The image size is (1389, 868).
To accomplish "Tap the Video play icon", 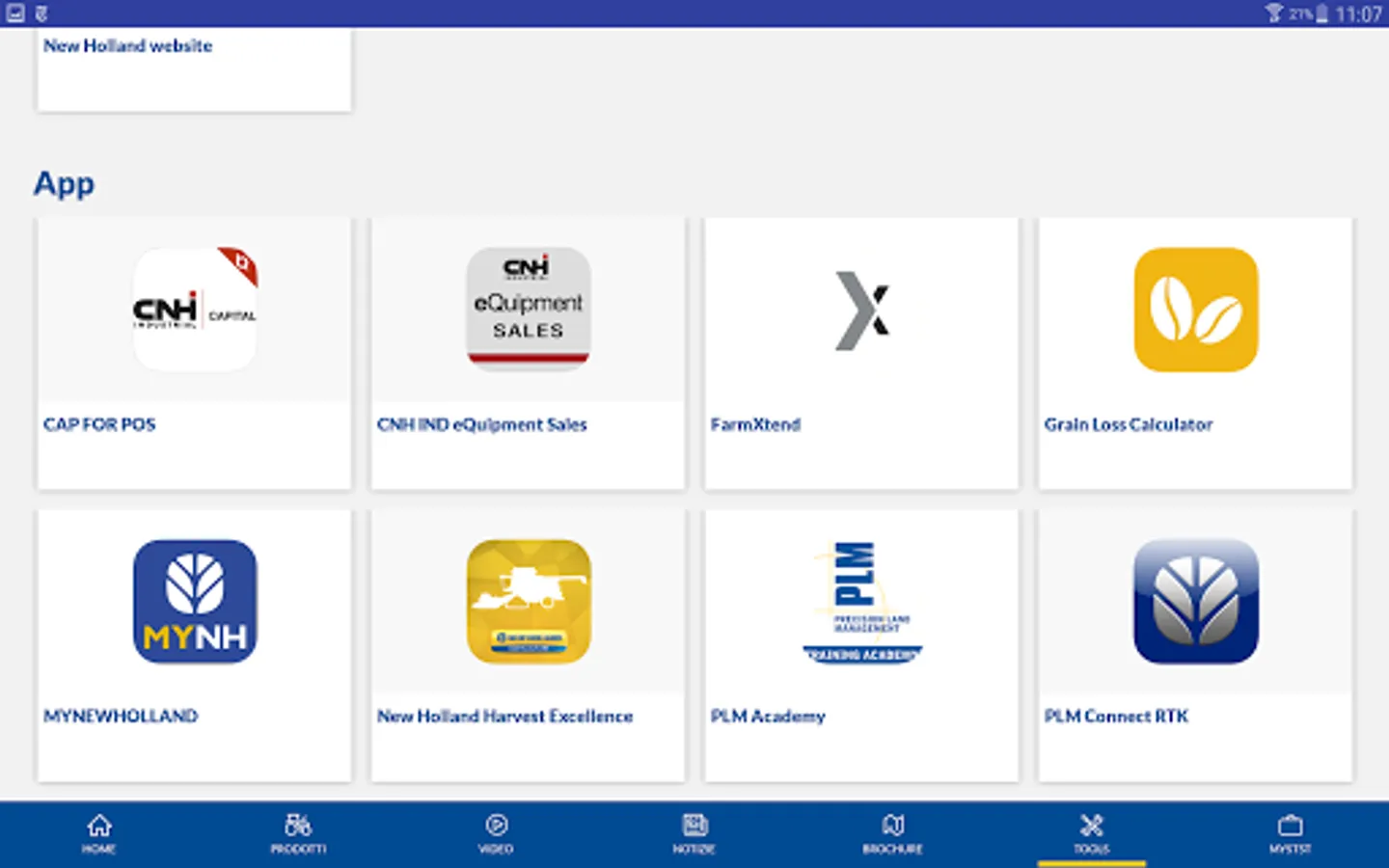I will (497, 826).
